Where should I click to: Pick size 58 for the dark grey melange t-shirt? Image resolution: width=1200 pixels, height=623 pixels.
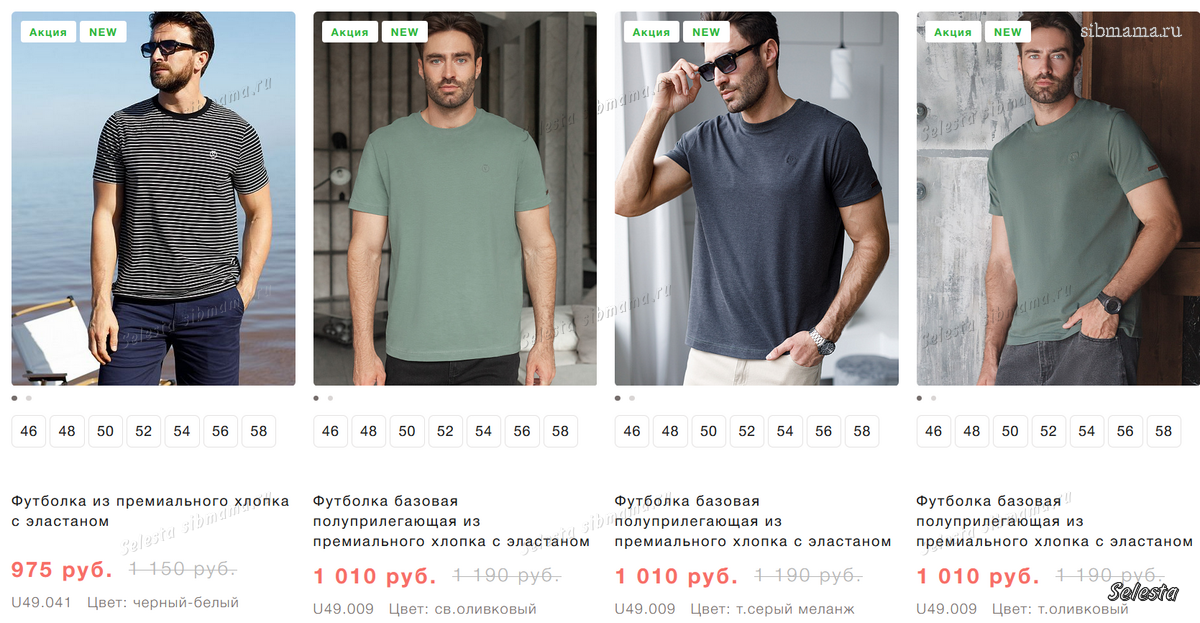[862, 431]
